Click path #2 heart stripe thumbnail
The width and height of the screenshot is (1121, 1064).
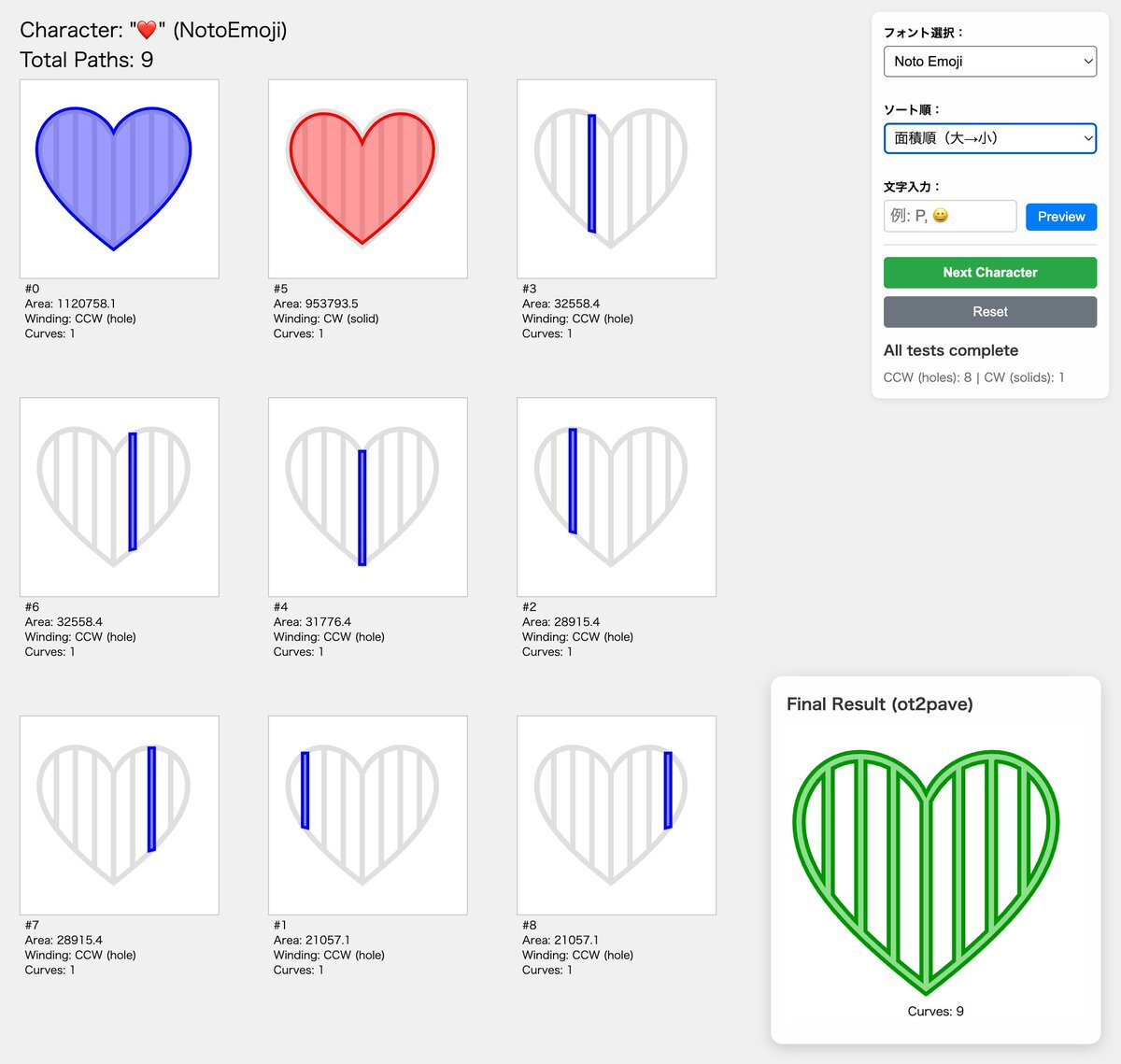[x=616, y=497]
